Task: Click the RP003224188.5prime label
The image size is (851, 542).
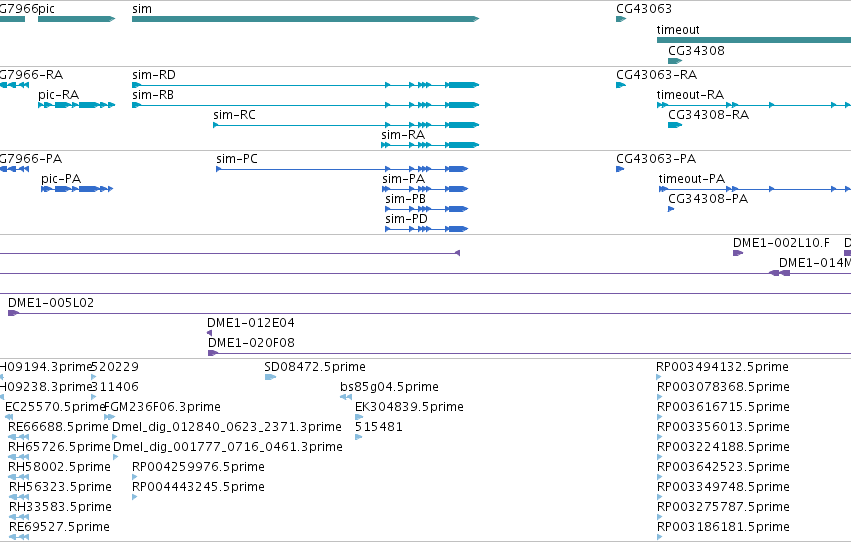Action: (723, 447)
